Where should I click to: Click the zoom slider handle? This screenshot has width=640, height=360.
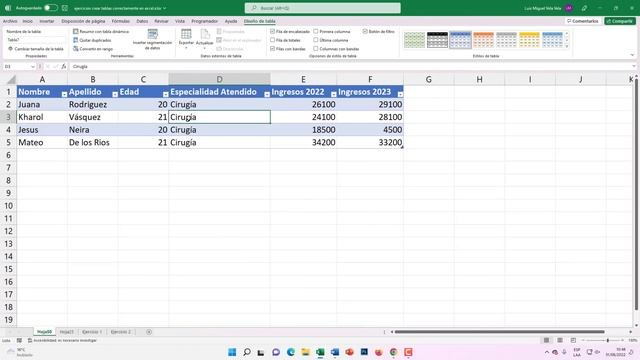(x=607, y=340)
